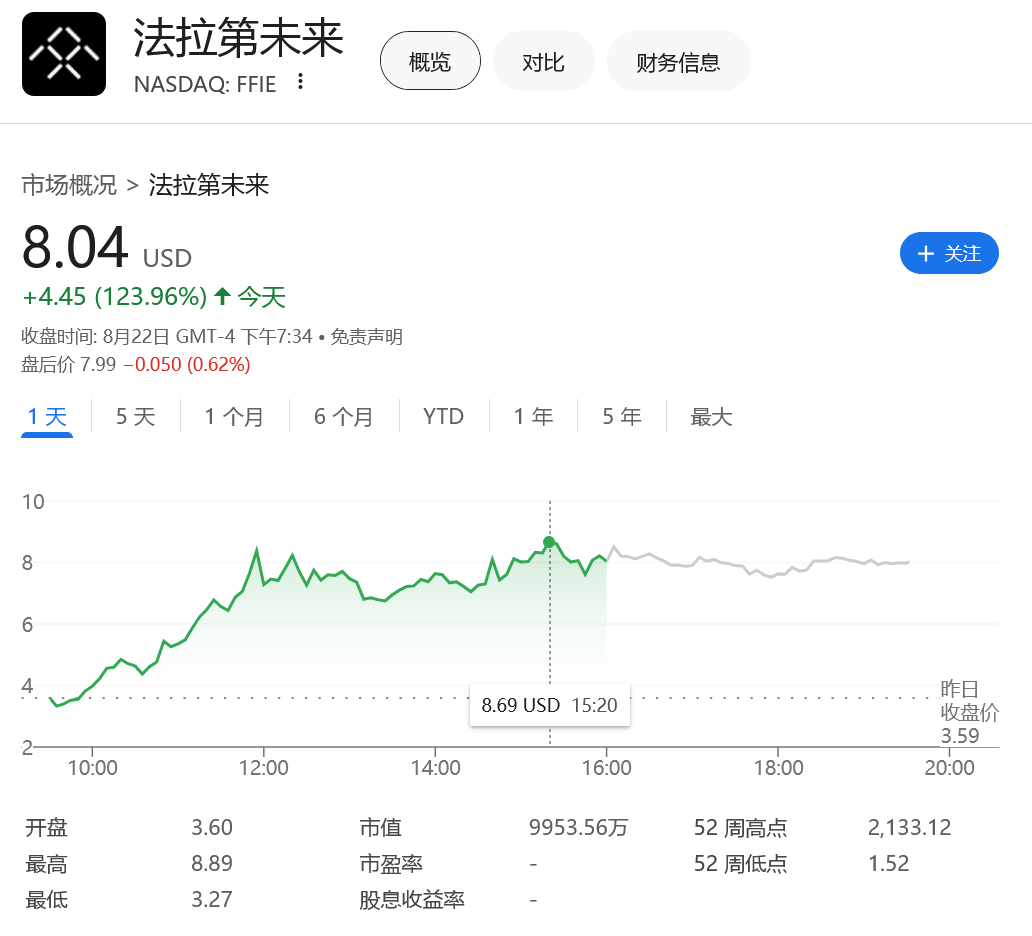Open the three-dot more options menu

(x=300, y=82)
